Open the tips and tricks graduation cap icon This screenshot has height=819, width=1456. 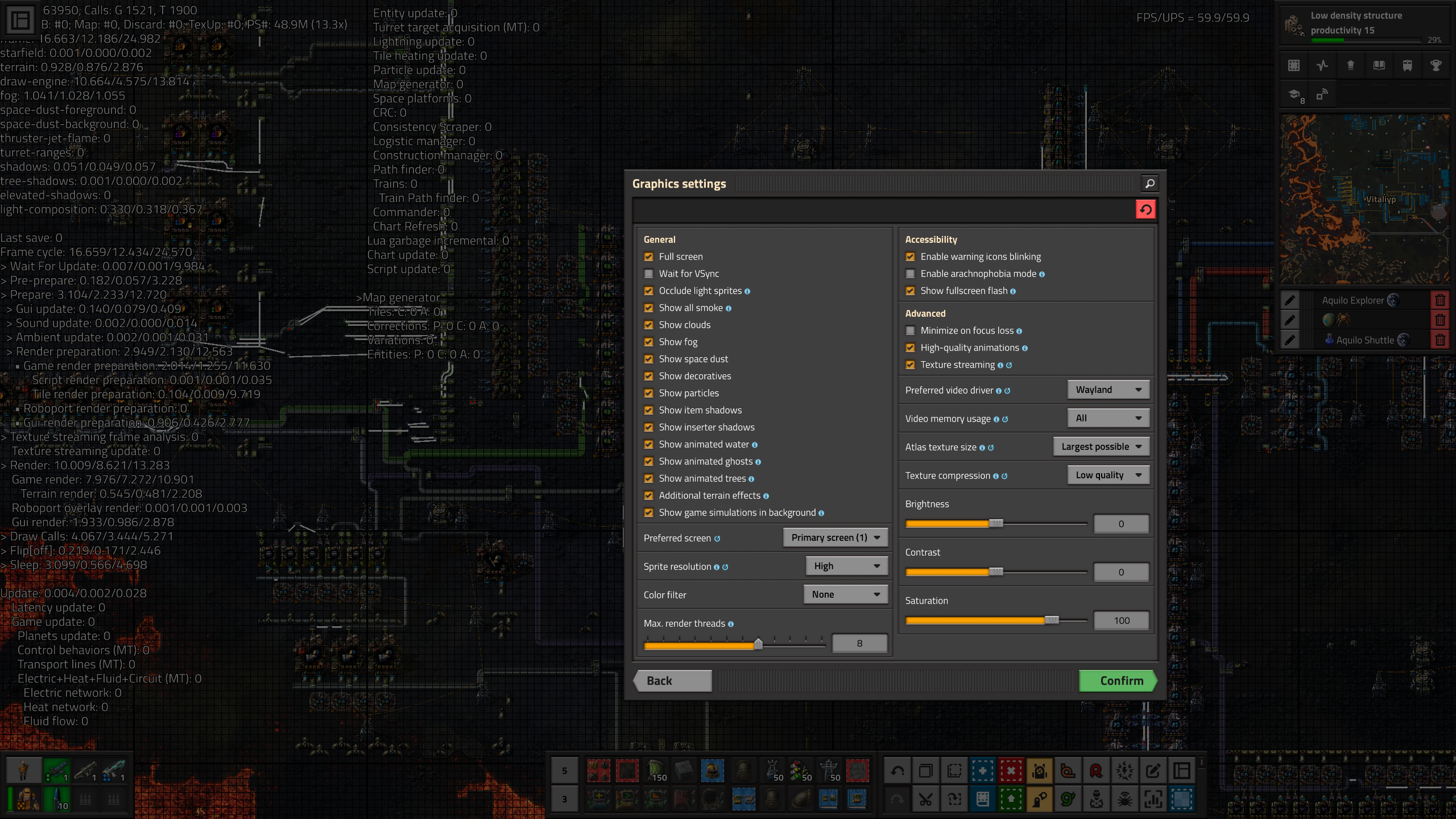coord(1295,94)
